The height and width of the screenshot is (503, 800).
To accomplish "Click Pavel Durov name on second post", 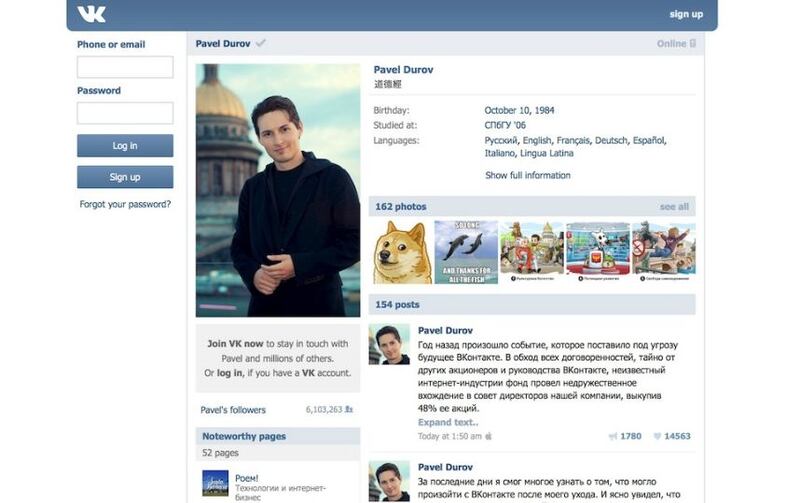I will (x=445, y=467).
